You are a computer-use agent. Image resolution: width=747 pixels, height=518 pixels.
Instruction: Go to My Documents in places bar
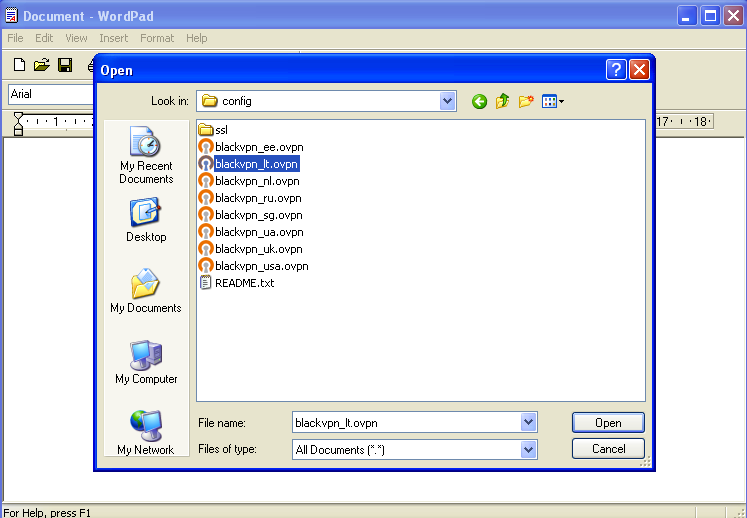(146, 291)
